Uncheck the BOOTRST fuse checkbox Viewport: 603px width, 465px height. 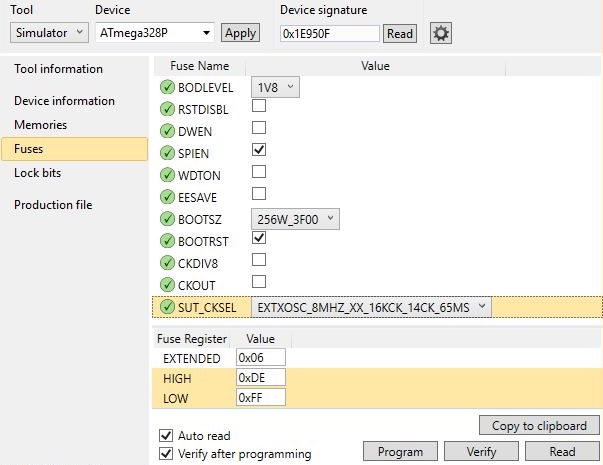(259, 239)
